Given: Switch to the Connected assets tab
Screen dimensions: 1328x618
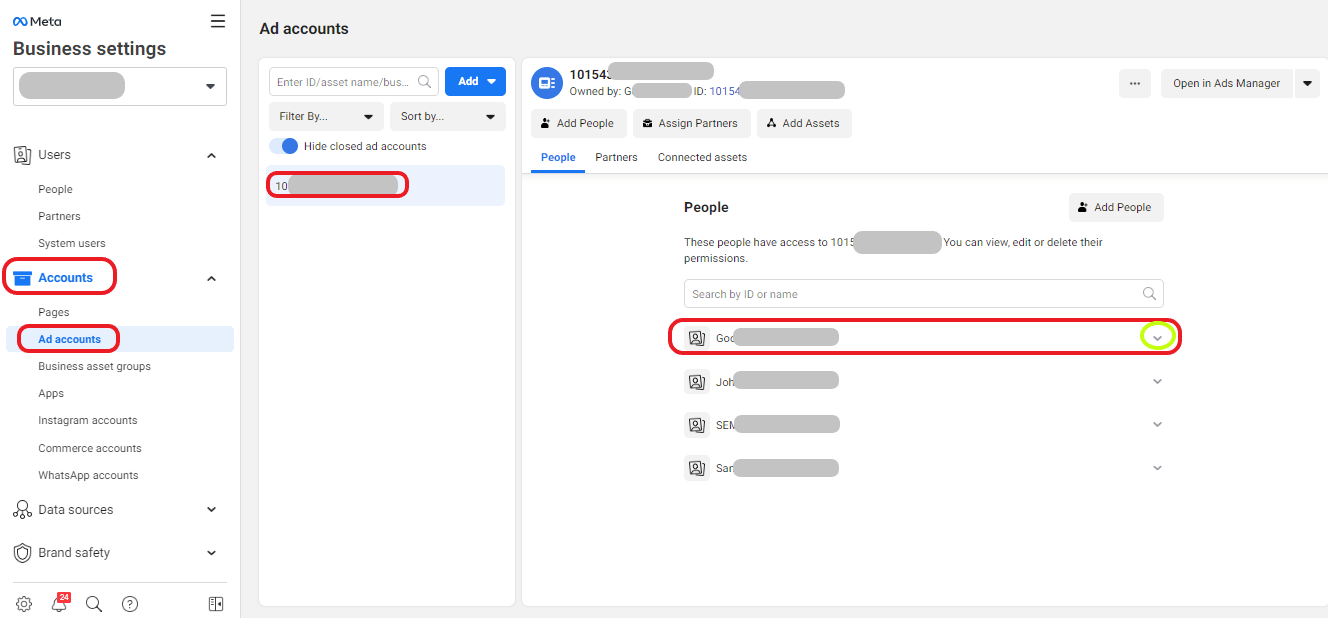Looking at the screenshot, I should 702,157.
